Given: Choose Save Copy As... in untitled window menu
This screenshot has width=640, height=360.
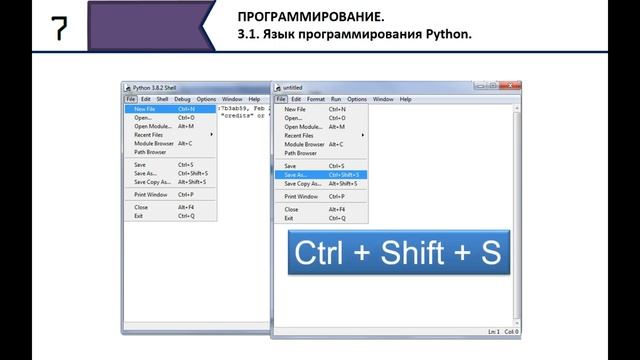Looking at the screenshot, I should [321, 184].
